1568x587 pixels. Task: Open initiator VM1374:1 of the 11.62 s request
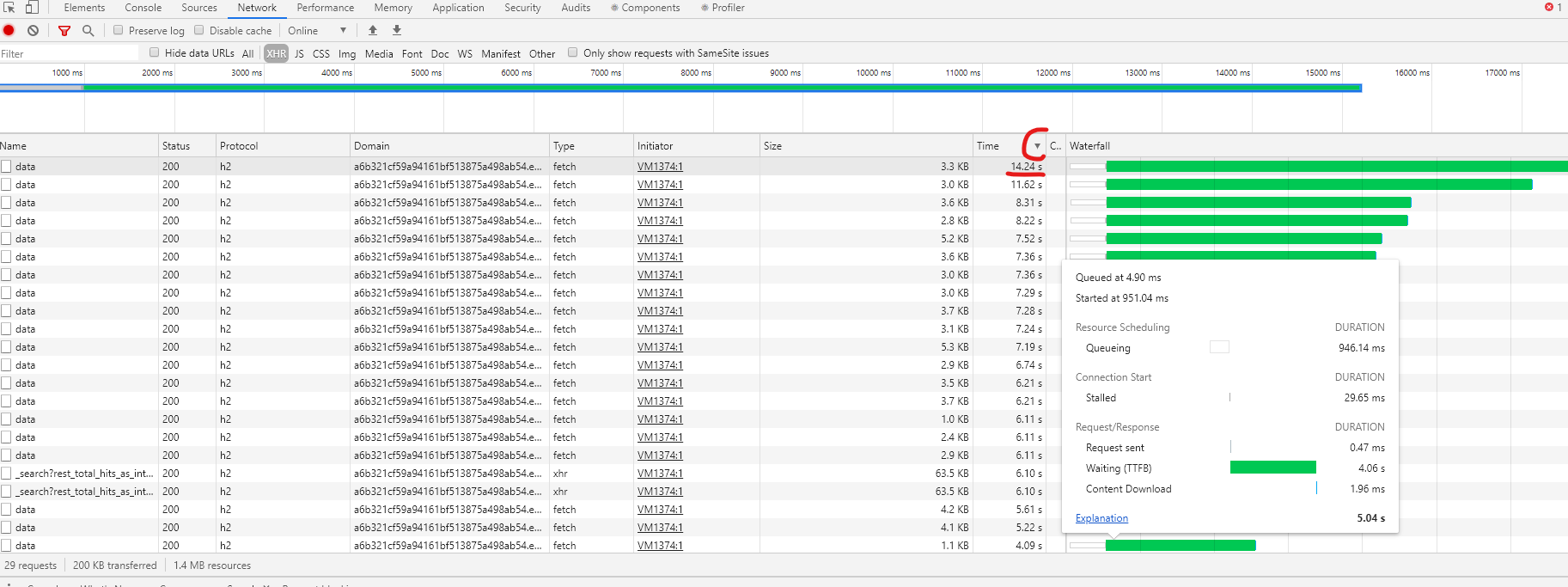(660, 185)
